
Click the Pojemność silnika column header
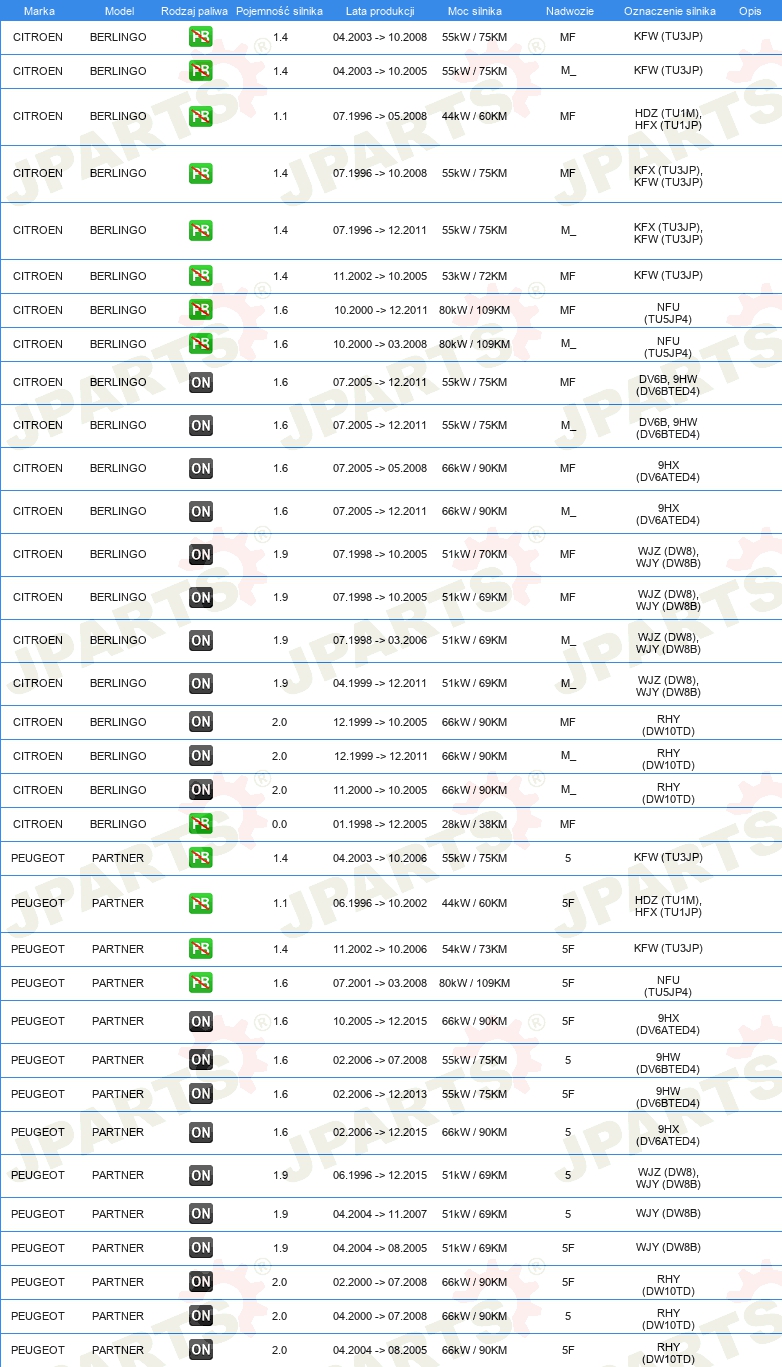click(279, 11)
